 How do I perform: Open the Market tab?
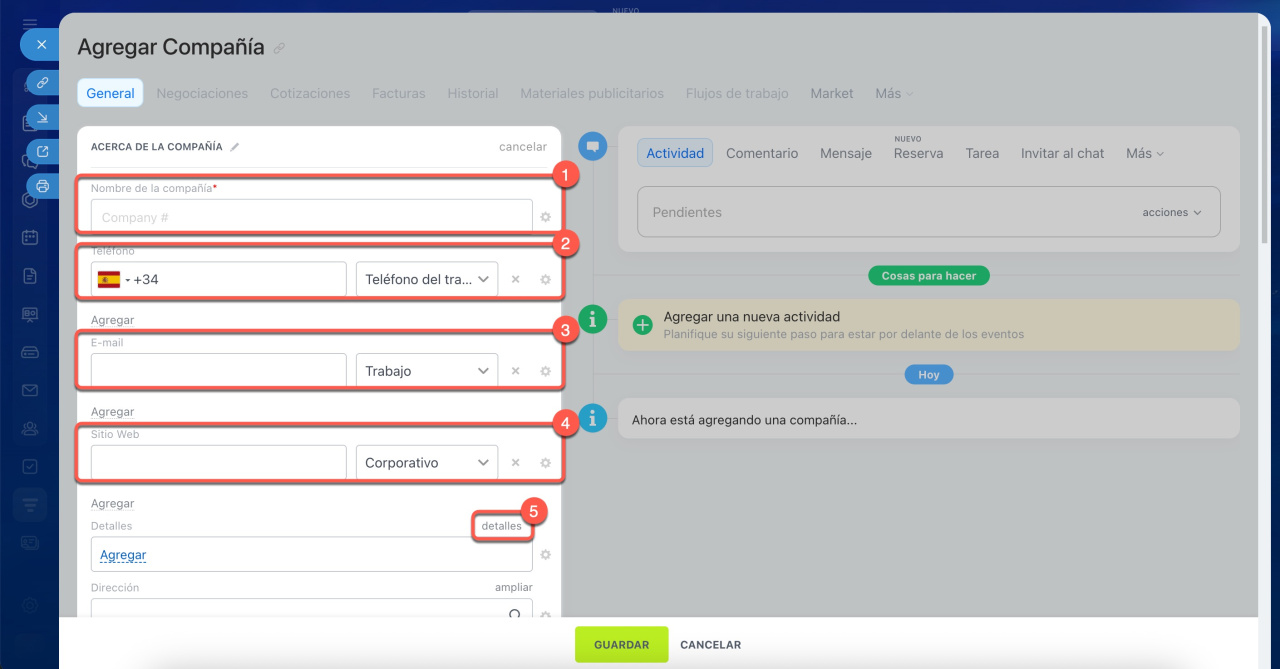point(831,93)
